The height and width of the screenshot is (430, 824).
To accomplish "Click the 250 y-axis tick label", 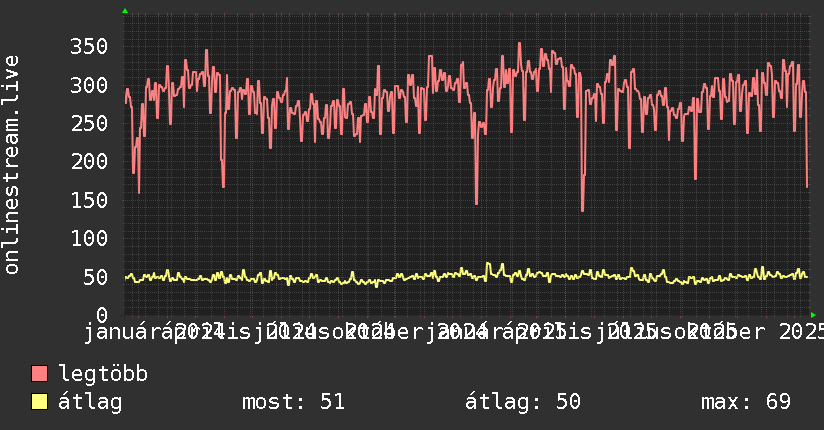I will point(89,124).
